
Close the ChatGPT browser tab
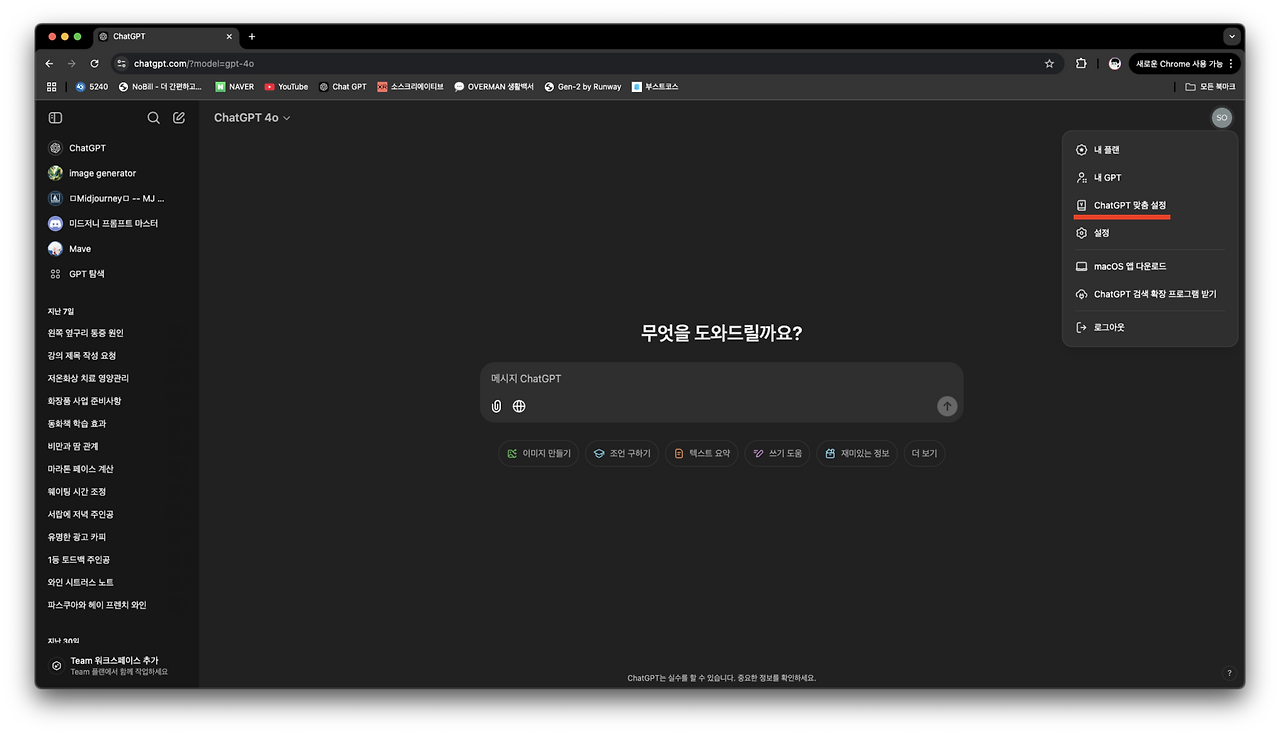[x=229, y=37]
